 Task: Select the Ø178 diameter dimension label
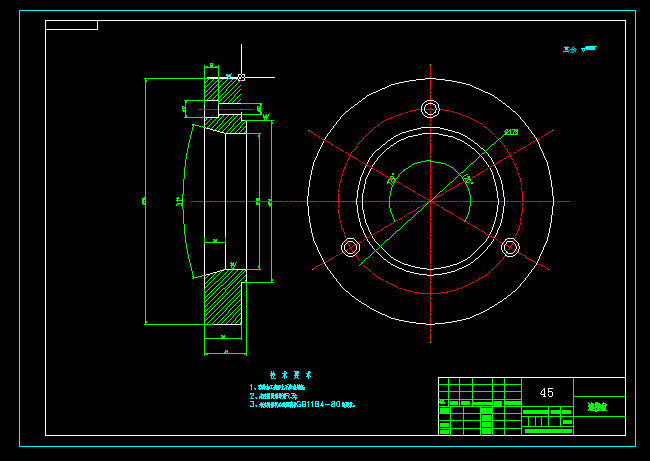point(512,132)
